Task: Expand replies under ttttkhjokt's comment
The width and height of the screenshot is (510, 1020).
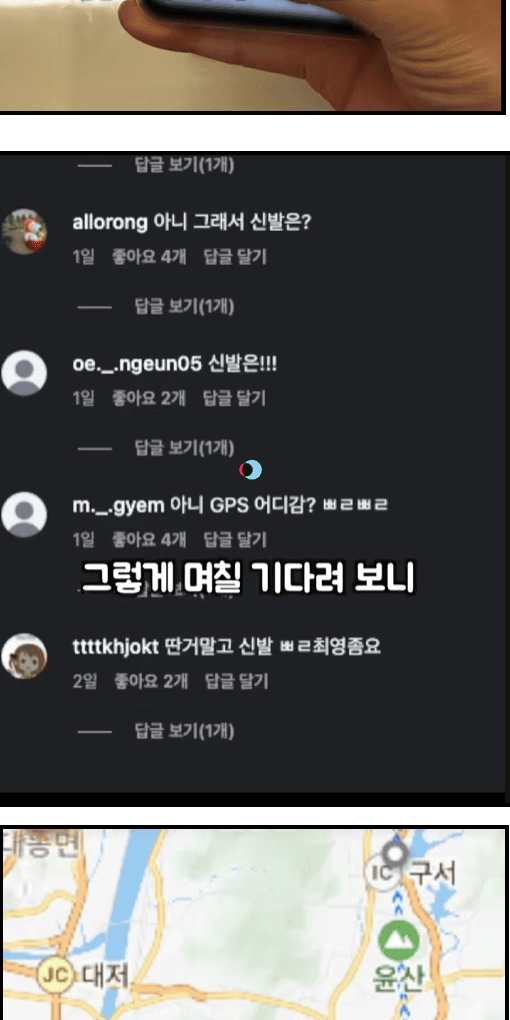Action: point(184,731)
